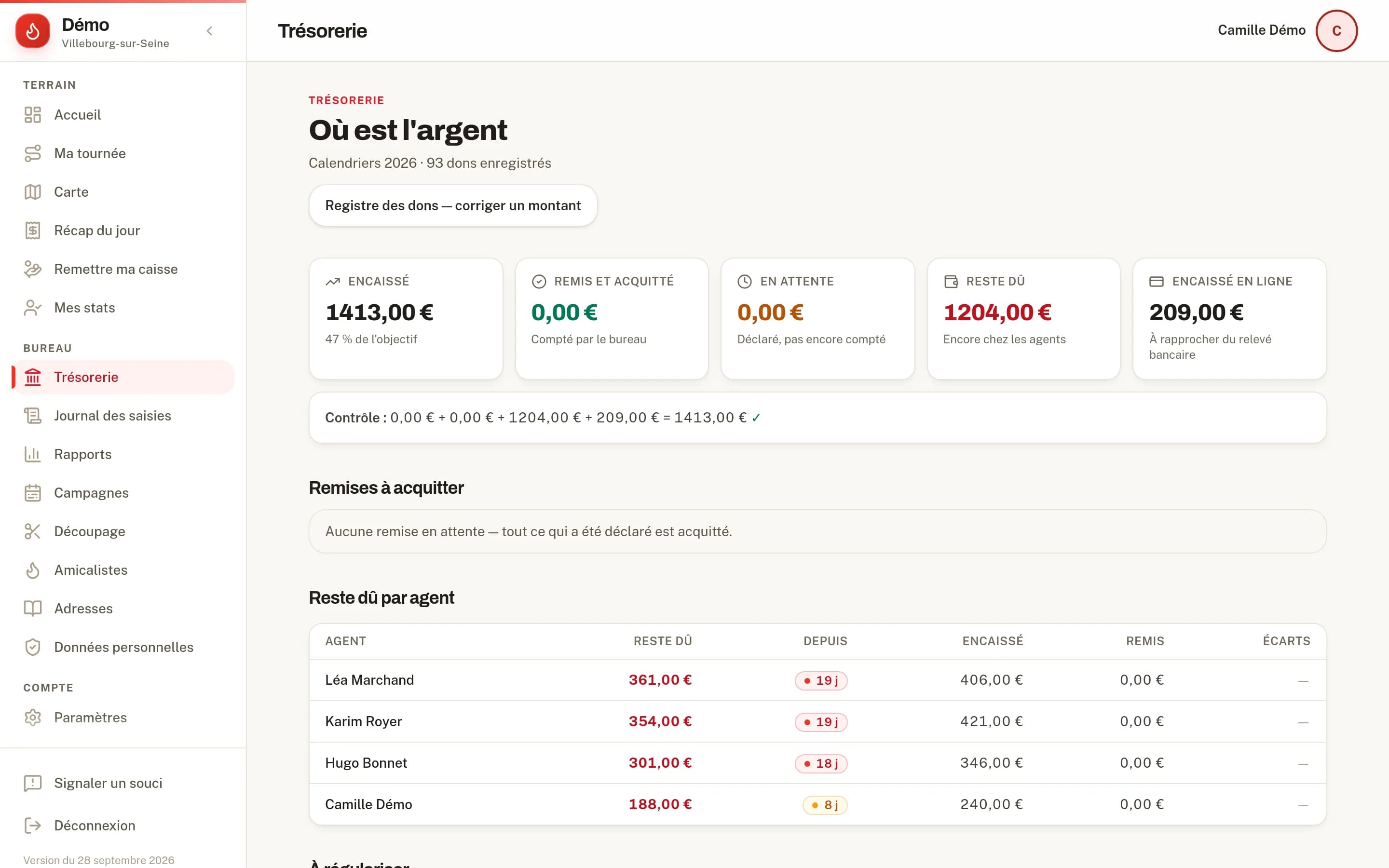
Task: Open Campagnes calendar icon
Action: click(33, 493)
